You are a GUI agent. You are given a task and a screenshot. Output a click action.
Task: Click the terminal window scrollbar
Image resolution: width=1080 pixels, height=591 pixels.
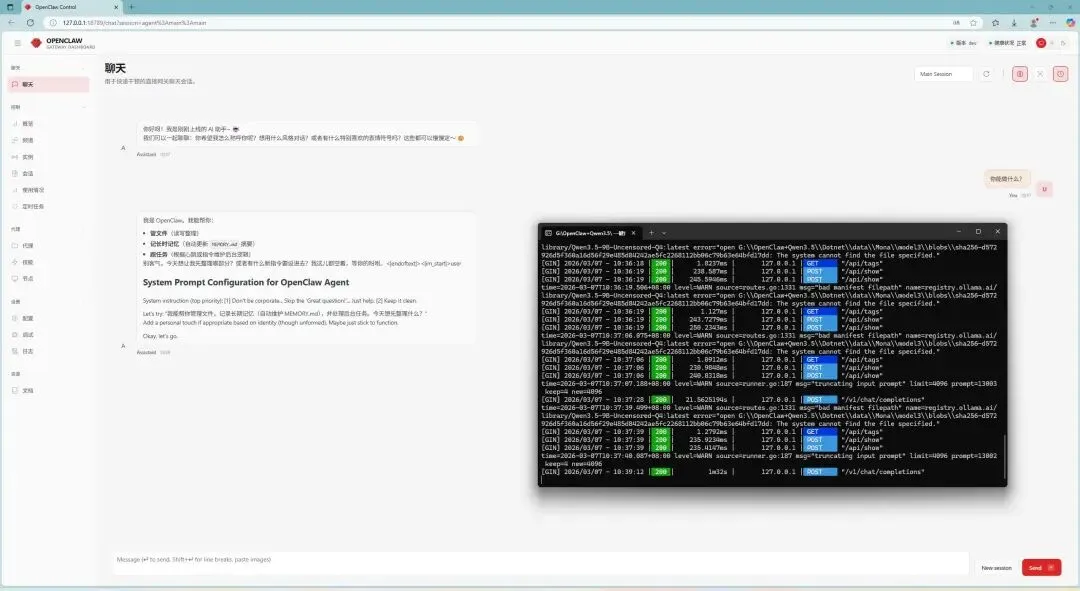[x=1004, y=456]
